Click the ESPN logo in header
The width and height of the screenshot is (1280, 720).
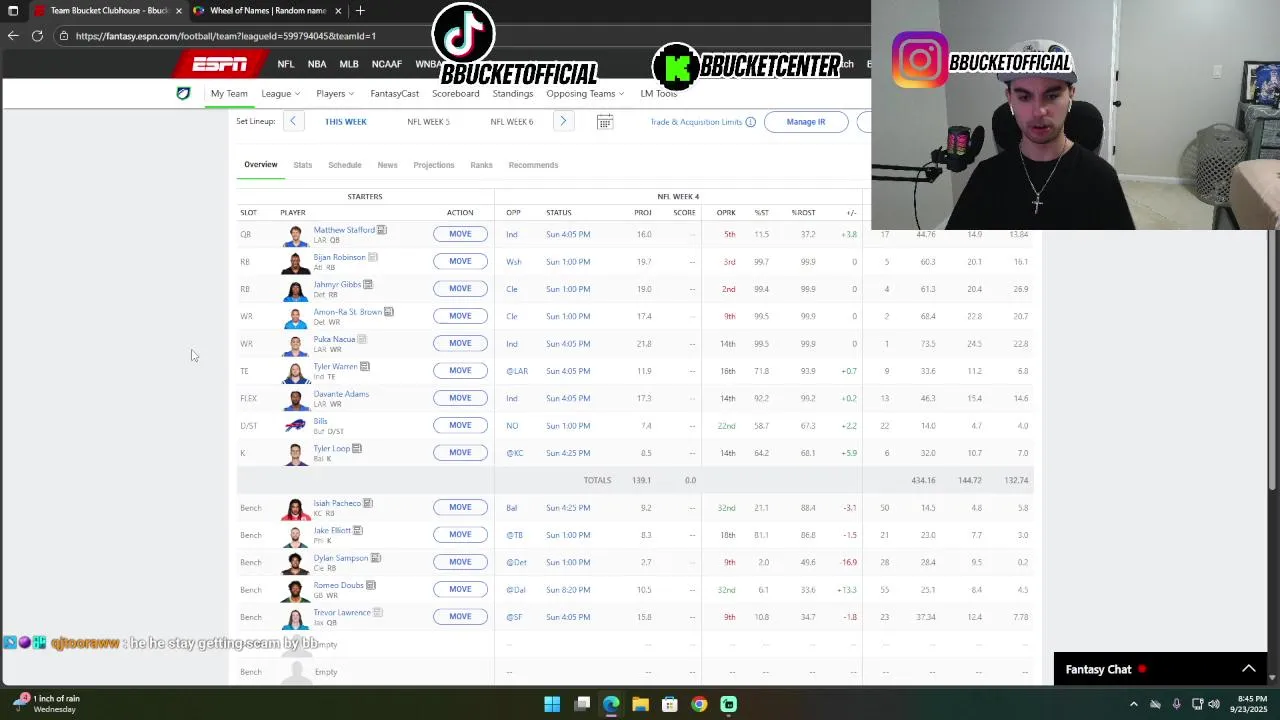(220, 64)
